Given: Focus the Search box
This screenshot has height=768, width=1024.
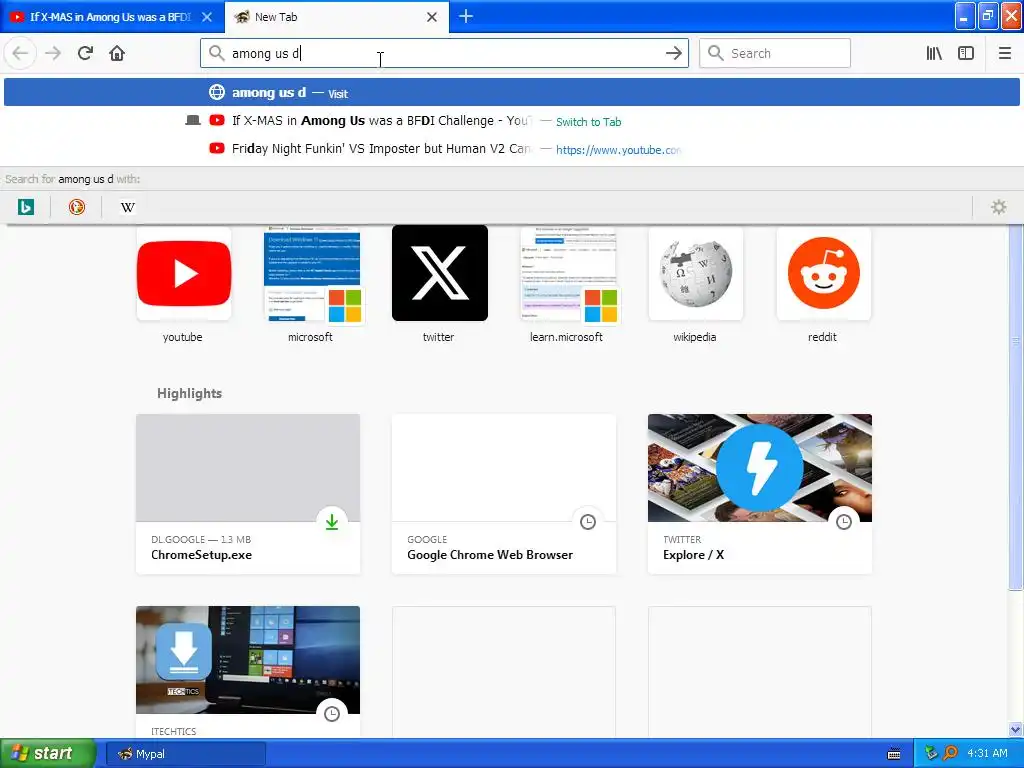Looking at the screenshot, I should pyautogui.click(x=775, y=53).
